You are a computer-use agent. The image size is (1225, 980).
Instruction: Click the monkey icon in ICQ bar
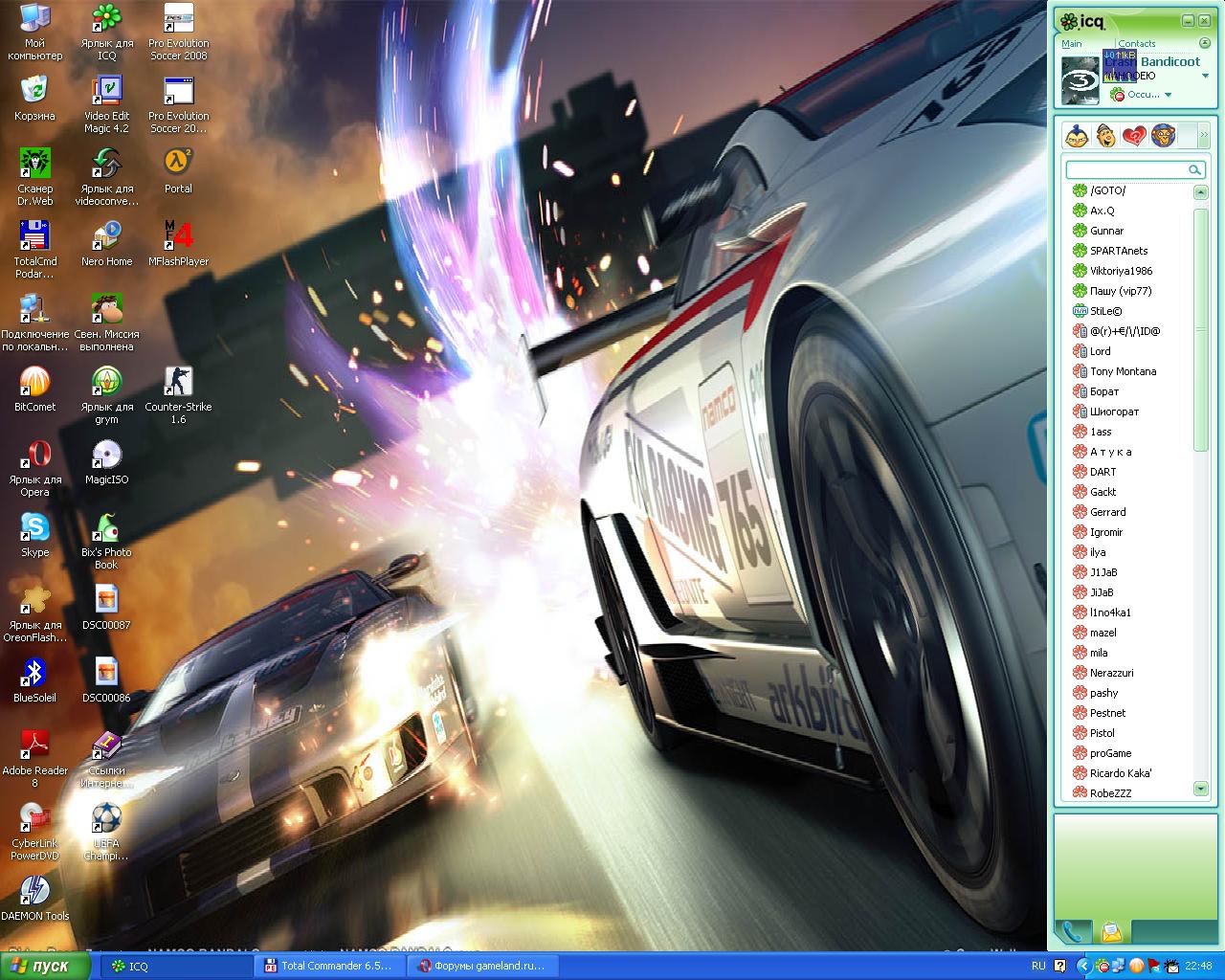click(x=1163, y=136)
